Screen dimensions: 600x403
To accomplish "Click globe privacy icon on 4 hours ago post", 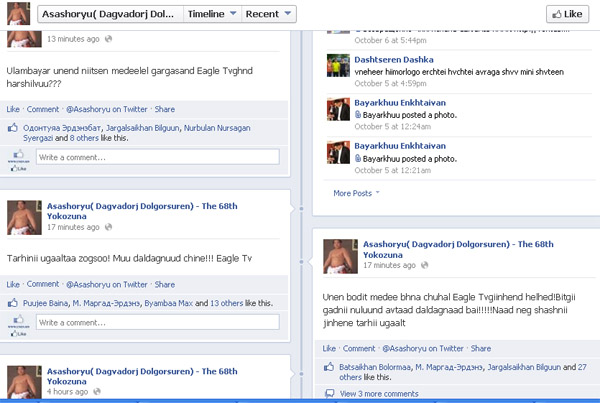I will 97,392.
